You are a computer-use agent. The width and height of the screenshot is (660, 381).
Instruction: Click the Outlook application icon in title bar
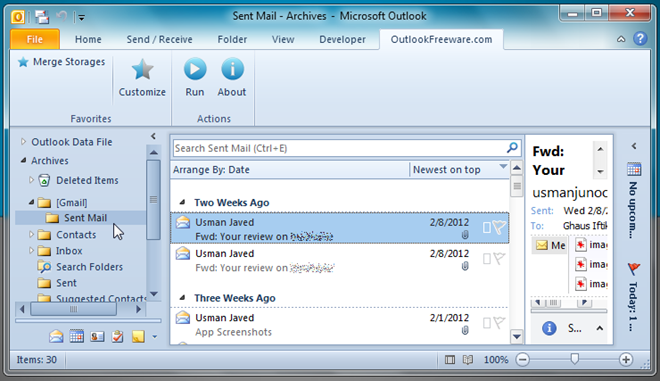(x=18, y=17)
